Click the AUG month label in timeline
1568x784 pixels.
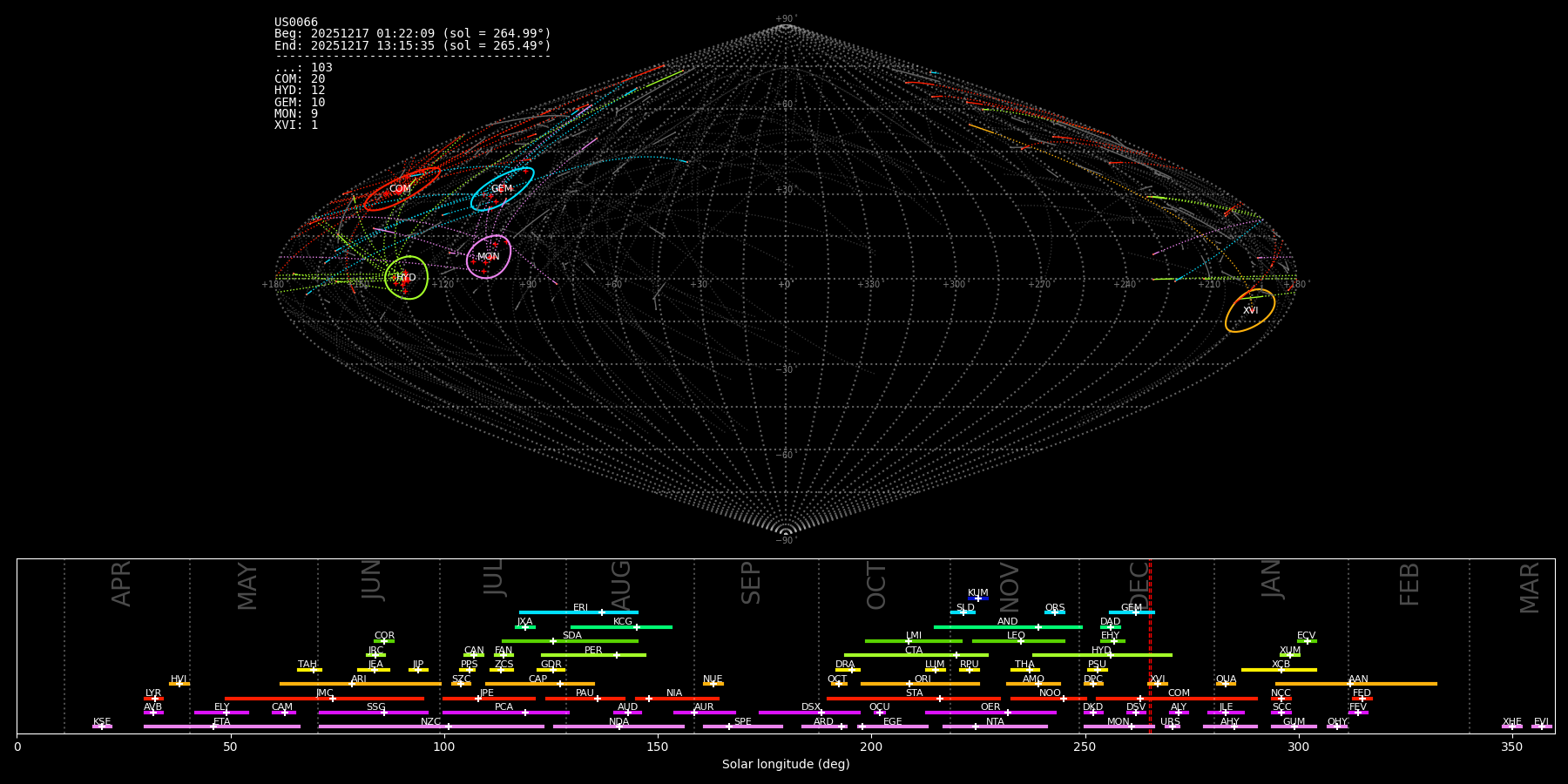point(620,585)
